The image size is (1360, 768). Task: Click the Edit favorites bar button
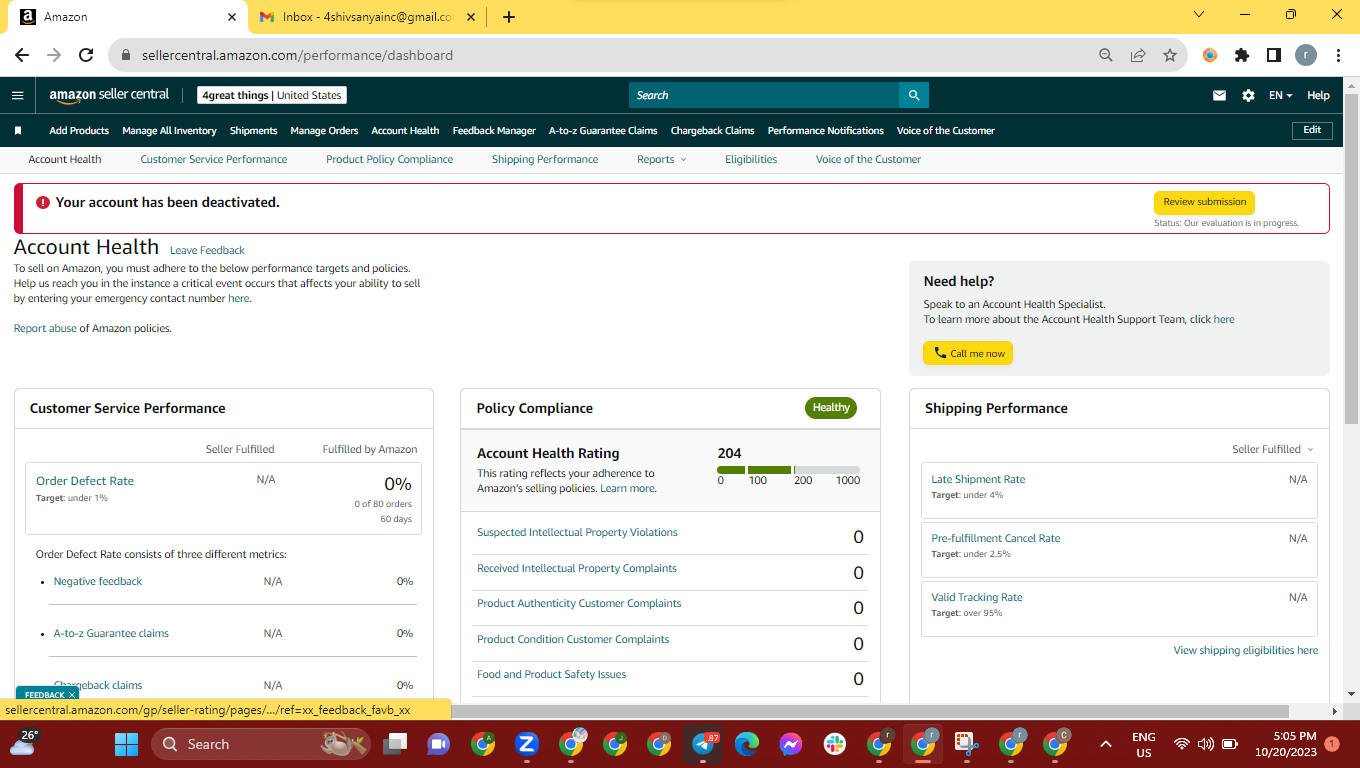[x=1312, y=130]
